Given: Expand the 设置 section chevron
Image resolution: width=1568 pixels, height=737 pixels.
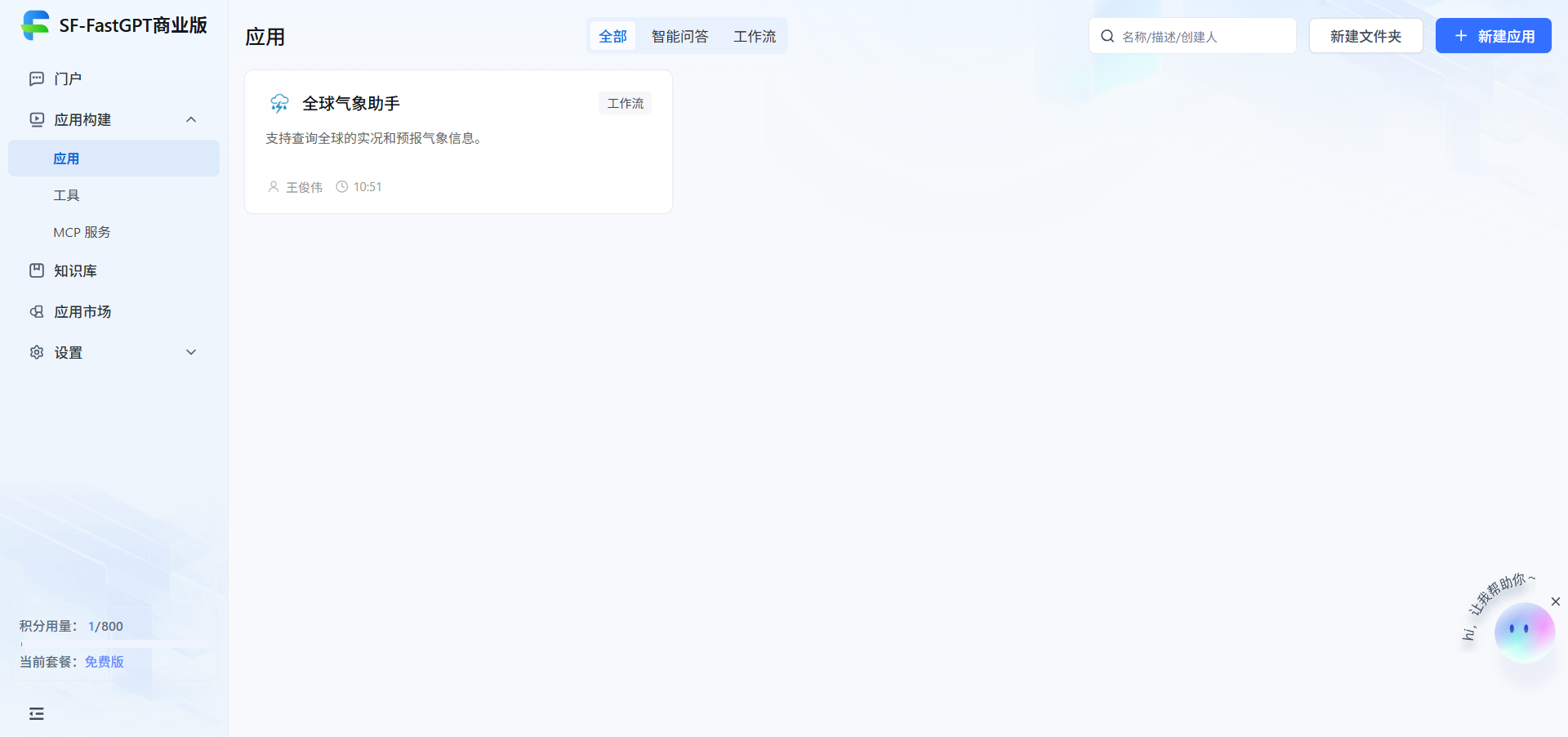Looking at the screenshot, I should pos(191,352).
